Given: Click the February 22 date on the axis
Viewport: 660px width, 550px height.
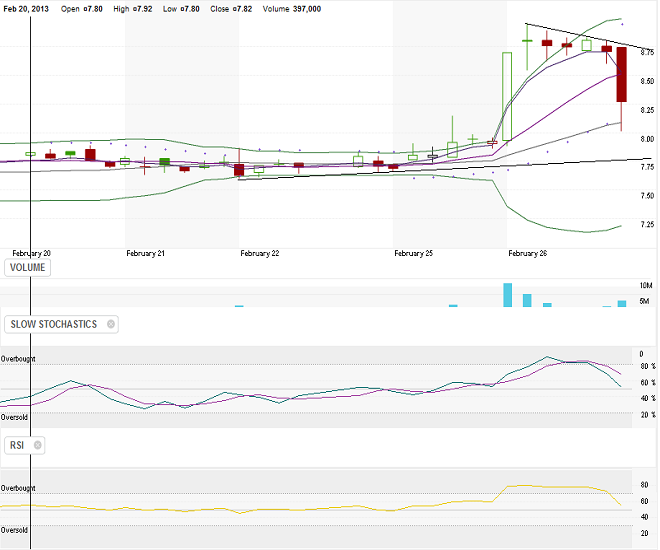Looking at the screenshot, I should 260,254.
